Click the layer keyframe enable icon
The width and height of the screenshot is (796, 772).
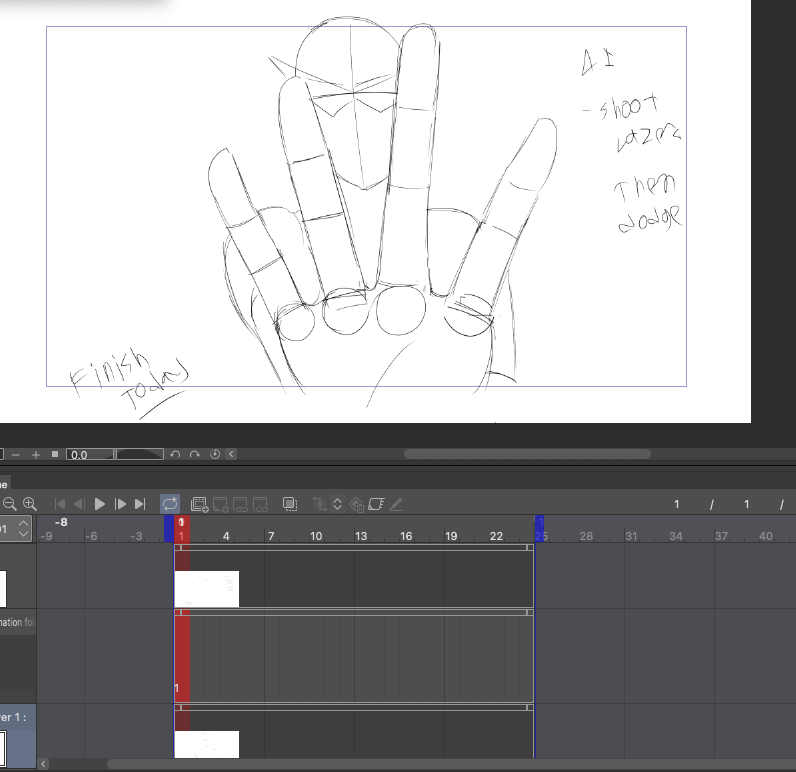[376, 504]
